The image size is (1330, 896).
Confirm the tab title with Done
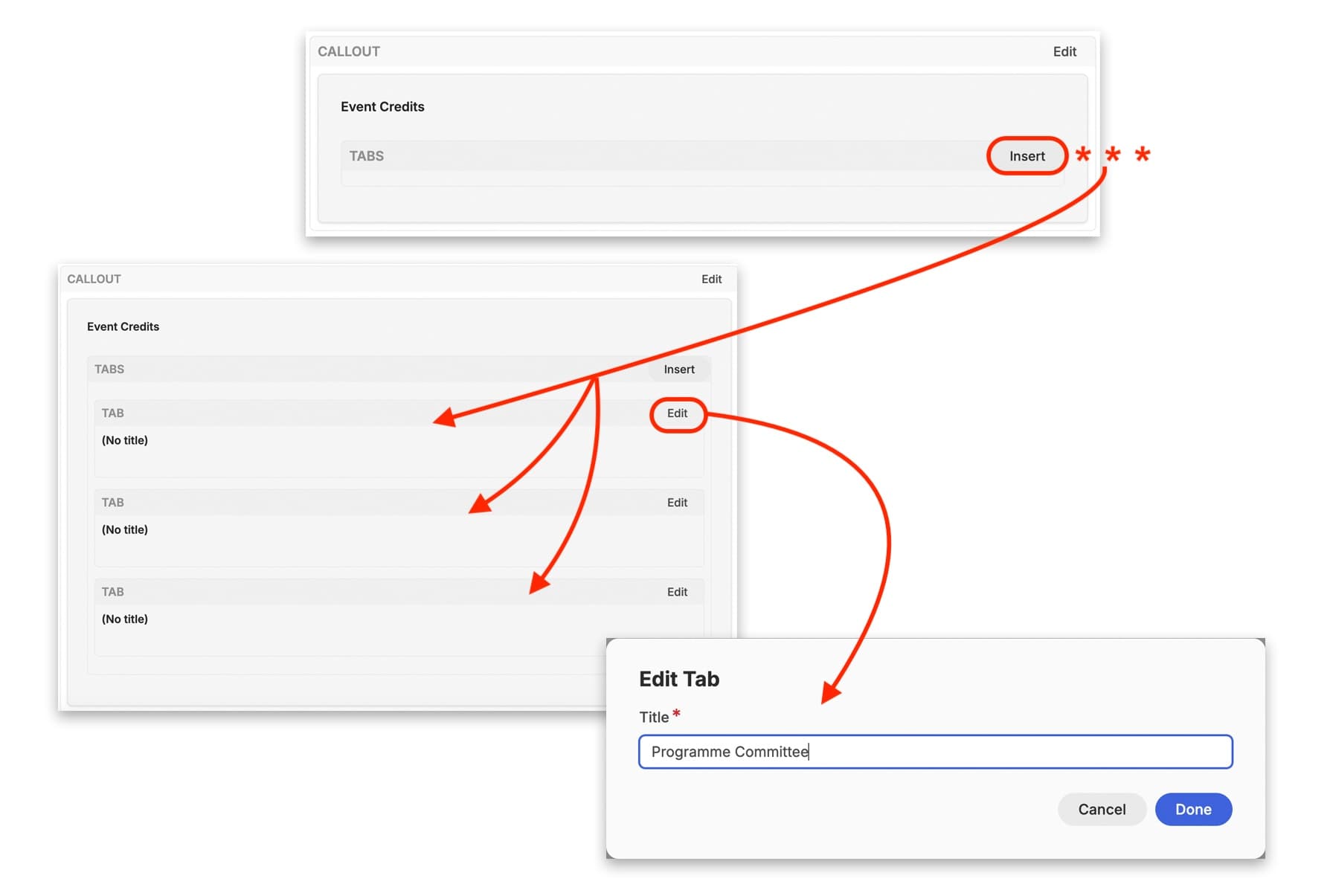coord(1192,809)
